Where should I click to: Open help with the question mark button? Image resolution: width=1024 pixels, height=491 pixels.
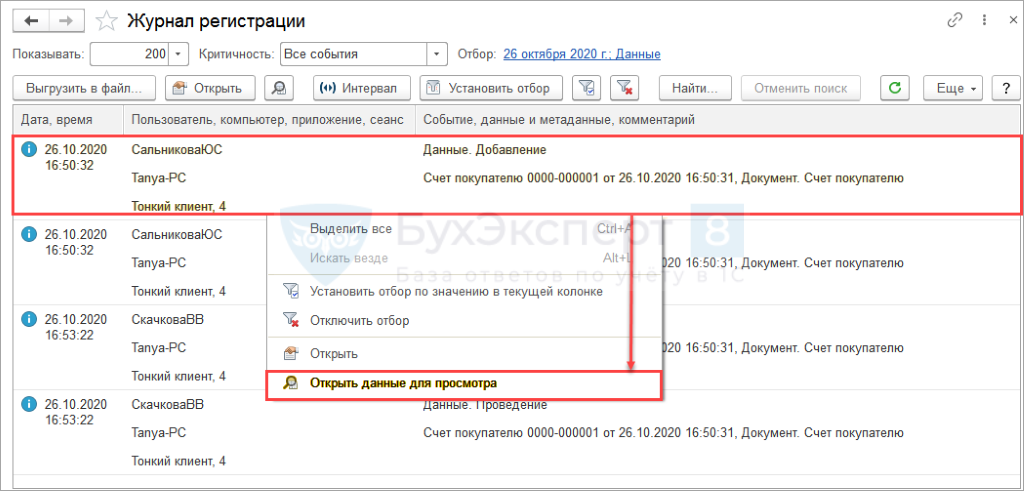1003,88
